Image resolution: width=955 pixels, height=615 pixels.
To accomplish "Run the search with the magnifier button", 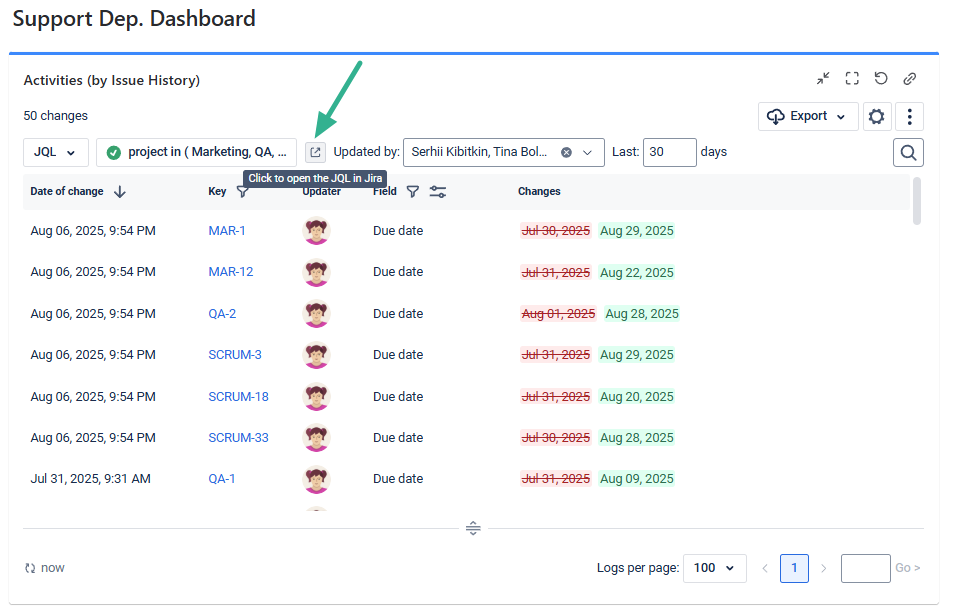I will pos(908,152).
